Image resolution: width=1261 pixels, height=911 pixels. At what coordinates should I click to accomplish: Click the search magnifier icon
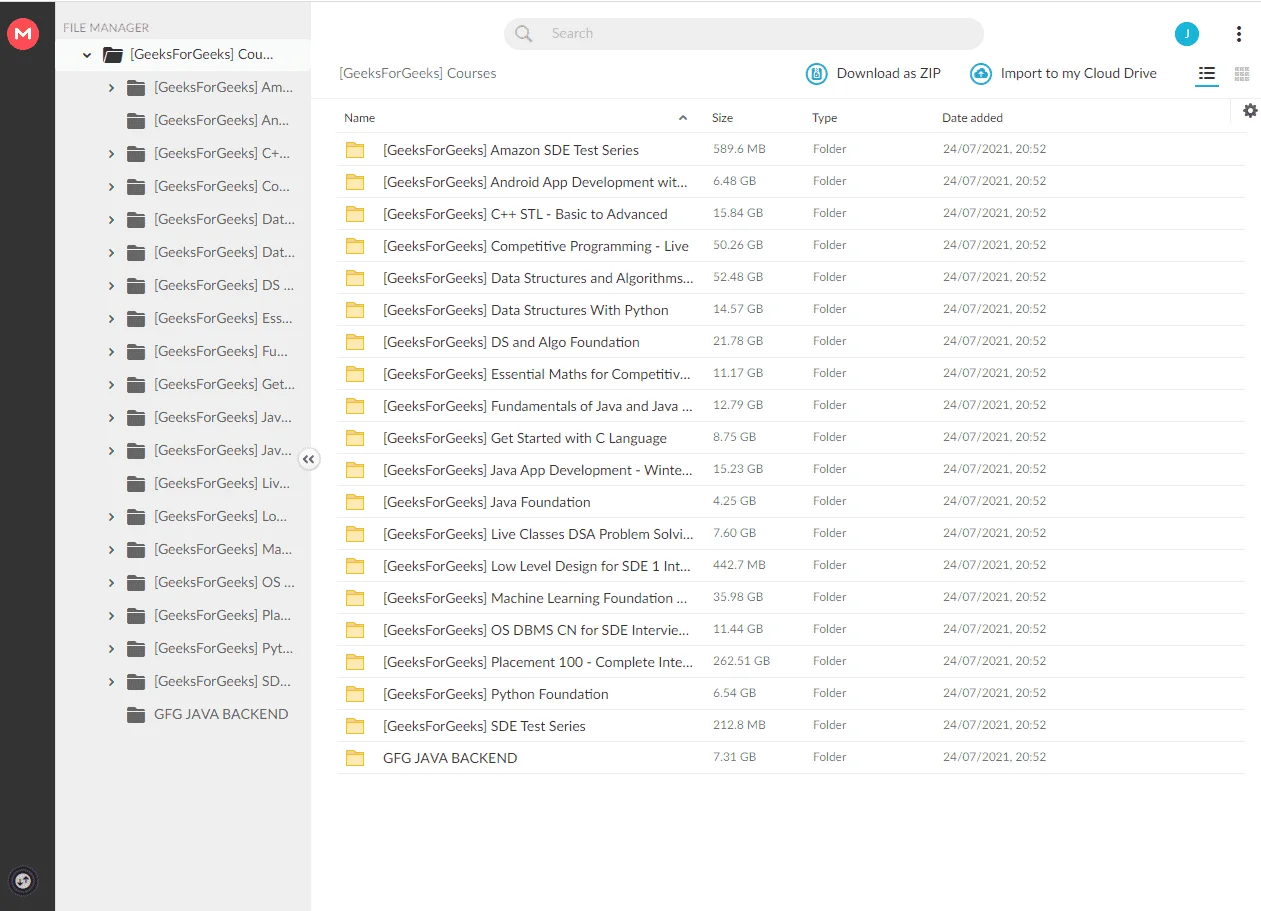pyautogui.click(x=524, y=34)
